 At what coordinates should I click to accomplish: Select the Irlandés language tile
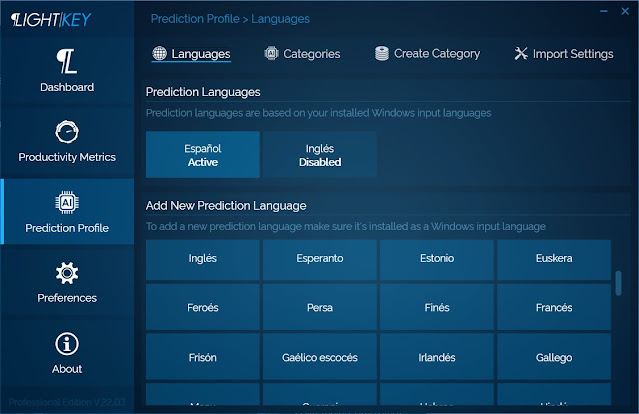point(437,357)
